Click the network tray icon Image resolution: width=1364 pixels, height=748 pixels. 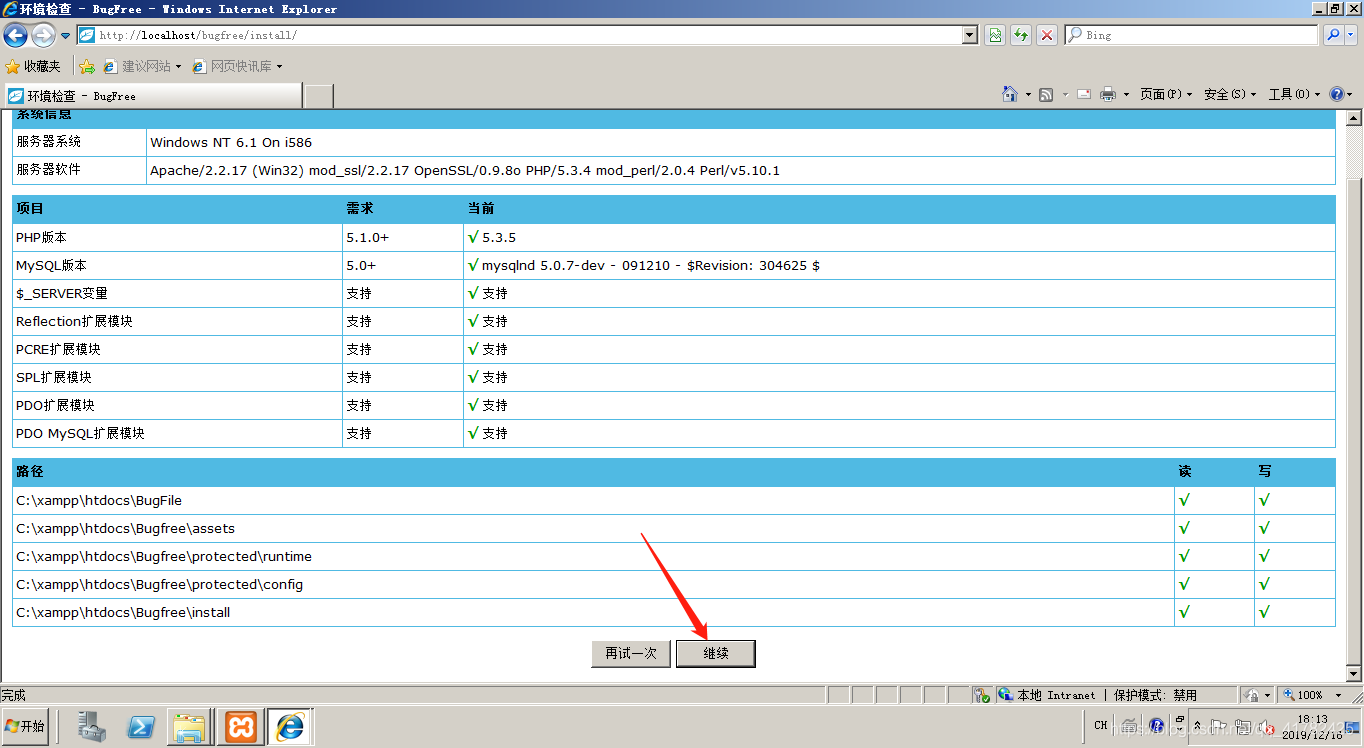[1242, 727]
